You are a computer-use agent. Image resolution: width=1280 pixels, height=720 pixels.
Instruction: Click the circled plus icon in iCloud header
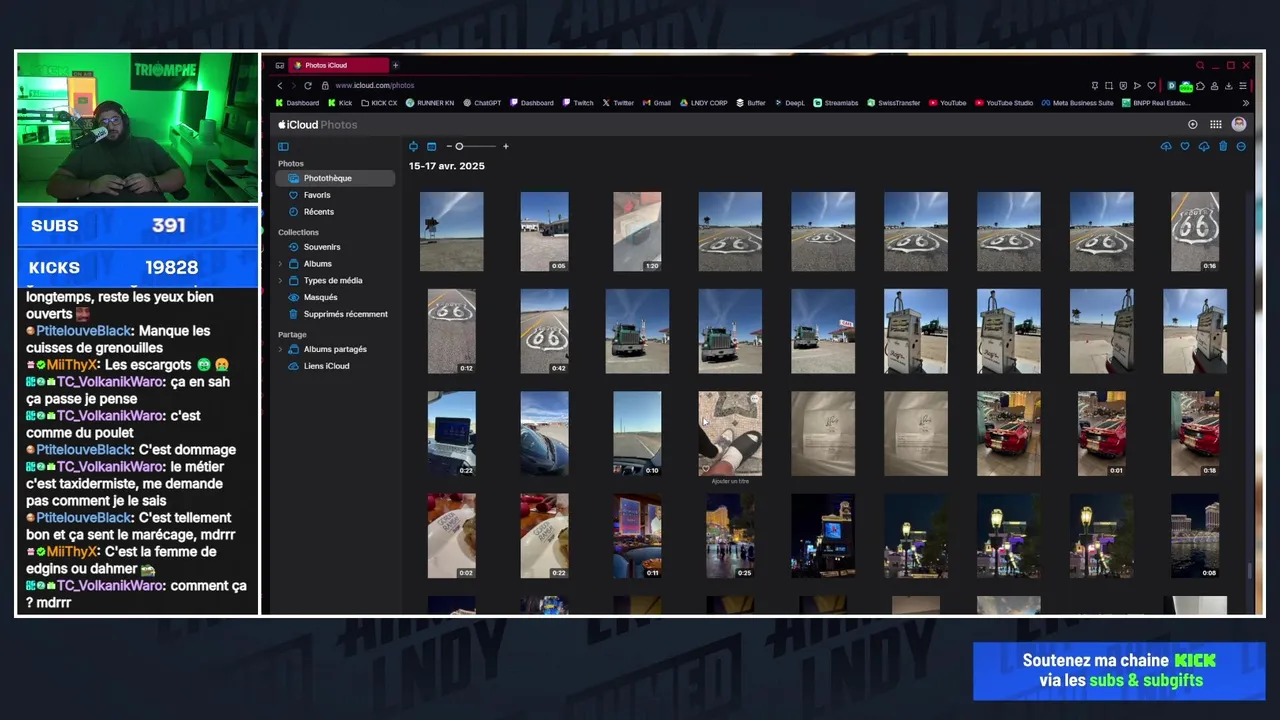(1192, 124)
